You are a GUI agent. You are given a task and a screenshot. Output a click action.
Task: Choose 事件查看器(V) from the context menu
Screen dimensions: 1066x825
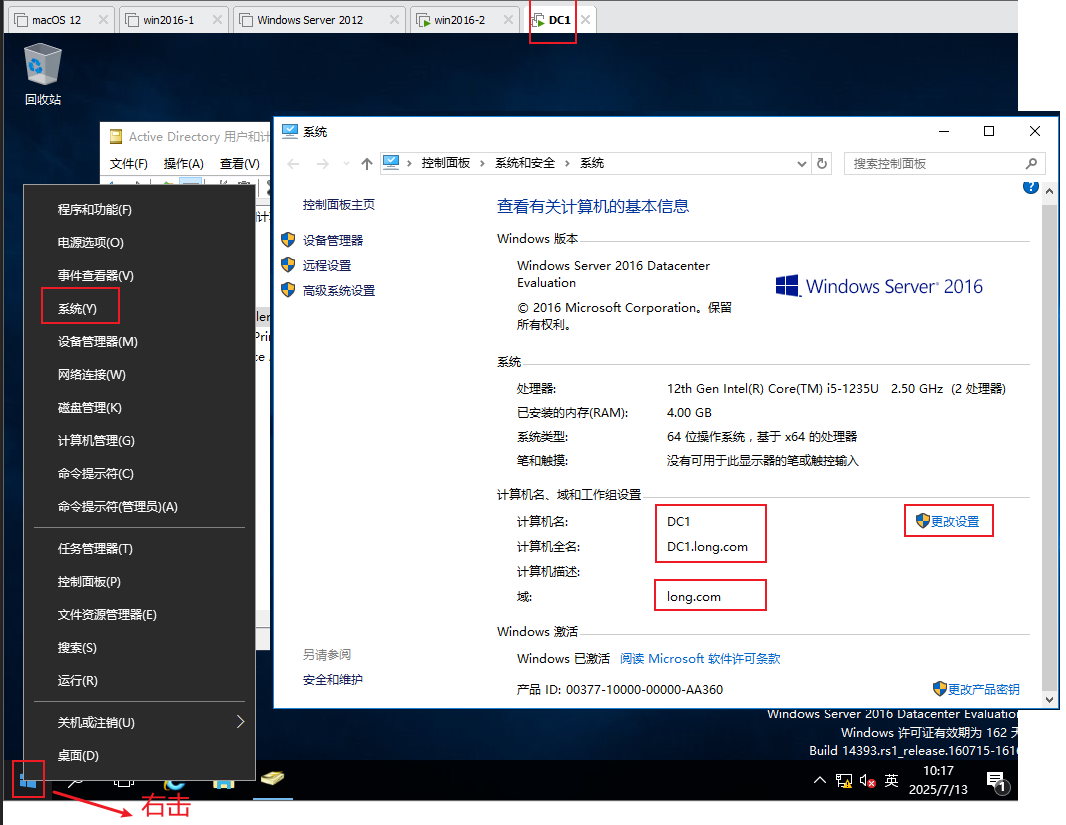(139, 275)
